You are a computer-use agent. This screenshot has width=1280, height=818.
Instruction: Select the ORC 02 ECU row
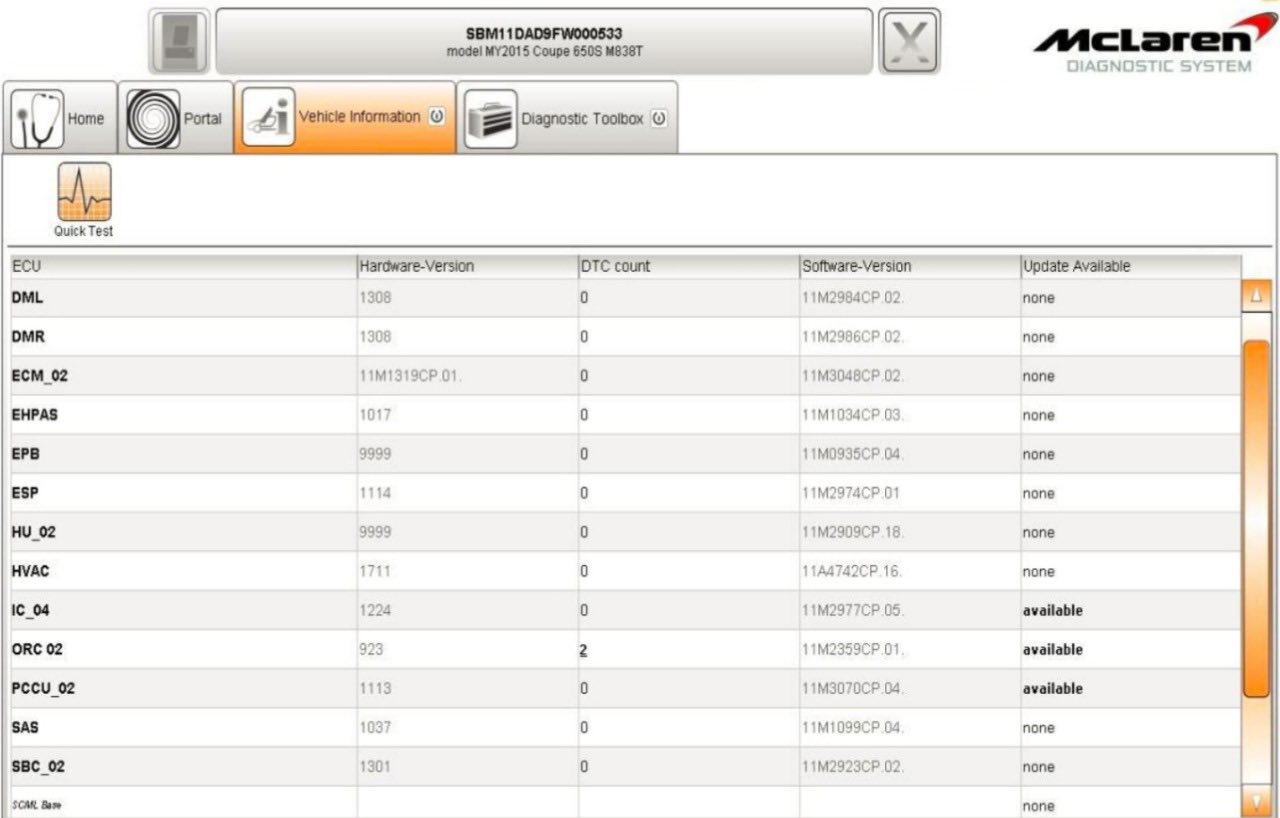(x=625, y=649)
